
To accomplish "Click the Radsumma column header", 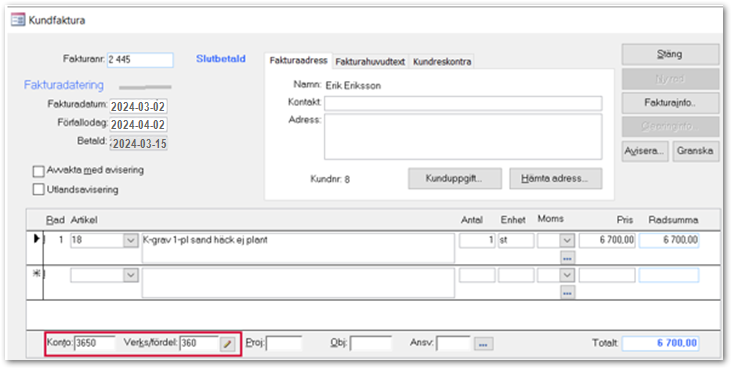I will (673, 220).
